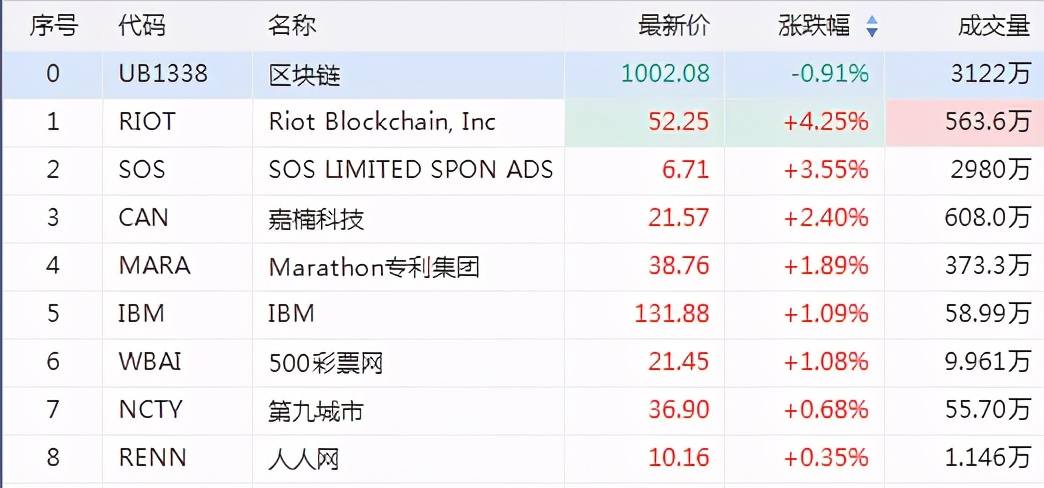This screenshot has width=1044, height=488.
Task: Select the 名称 column header
Action: (x=292, y=26)
